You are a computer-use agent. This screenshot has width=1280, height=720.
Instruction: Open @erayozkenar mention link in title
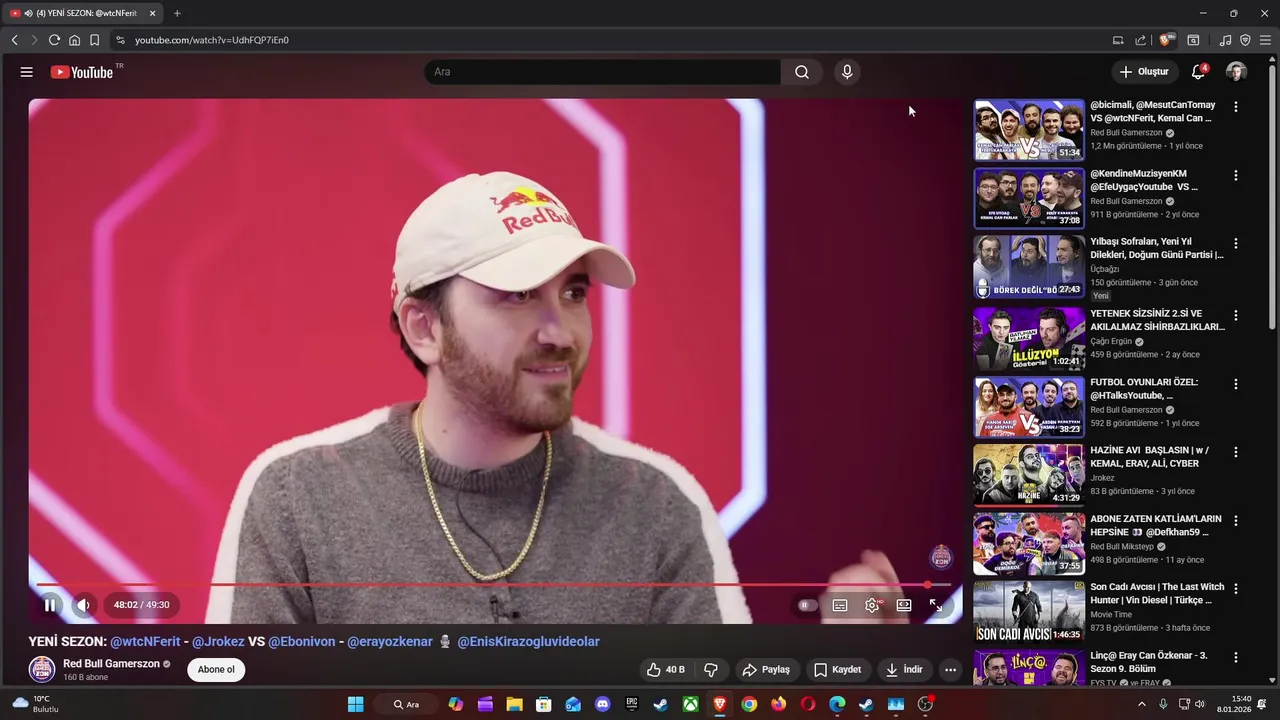(390, 641)
